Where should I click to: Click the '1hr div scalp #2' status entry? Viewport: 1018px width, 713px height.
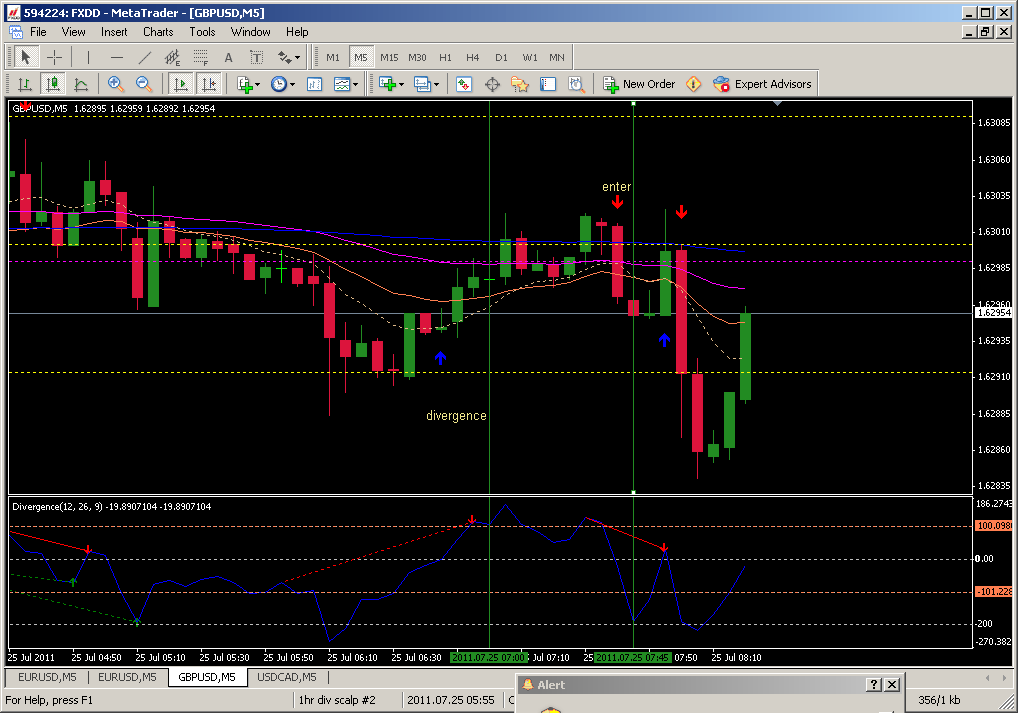(x=337, y=700)
